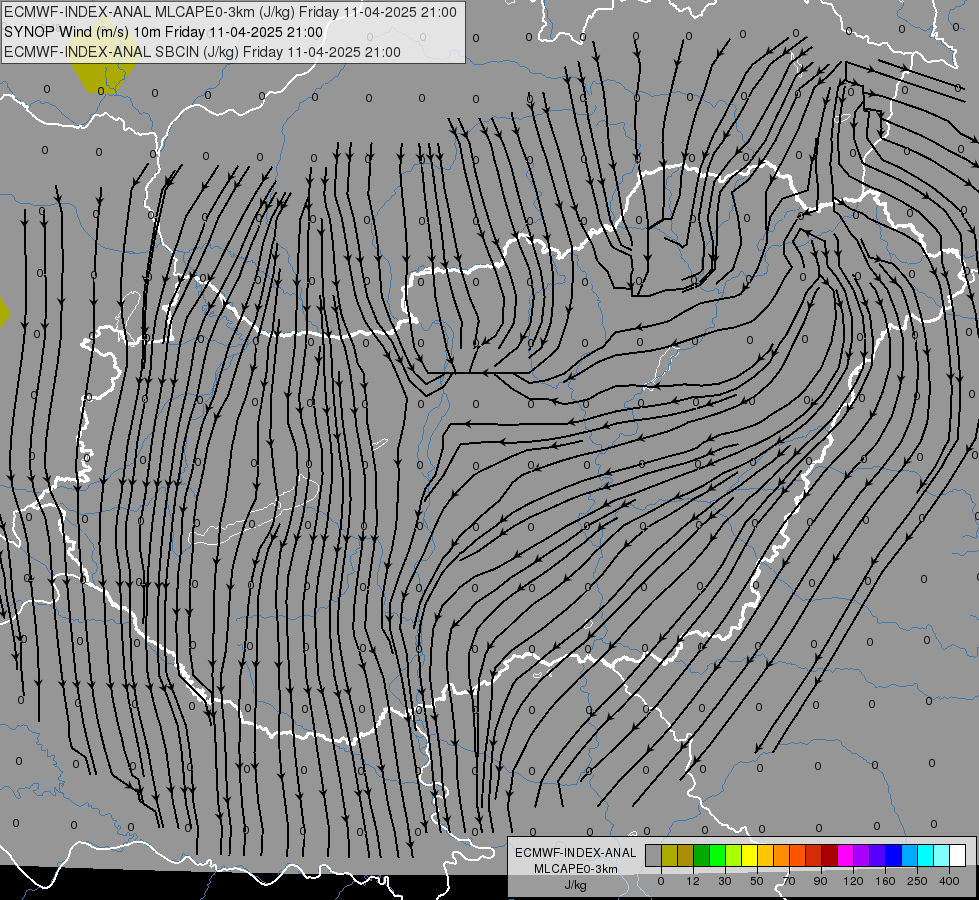Select the white swatch at the legend's end

958,856
